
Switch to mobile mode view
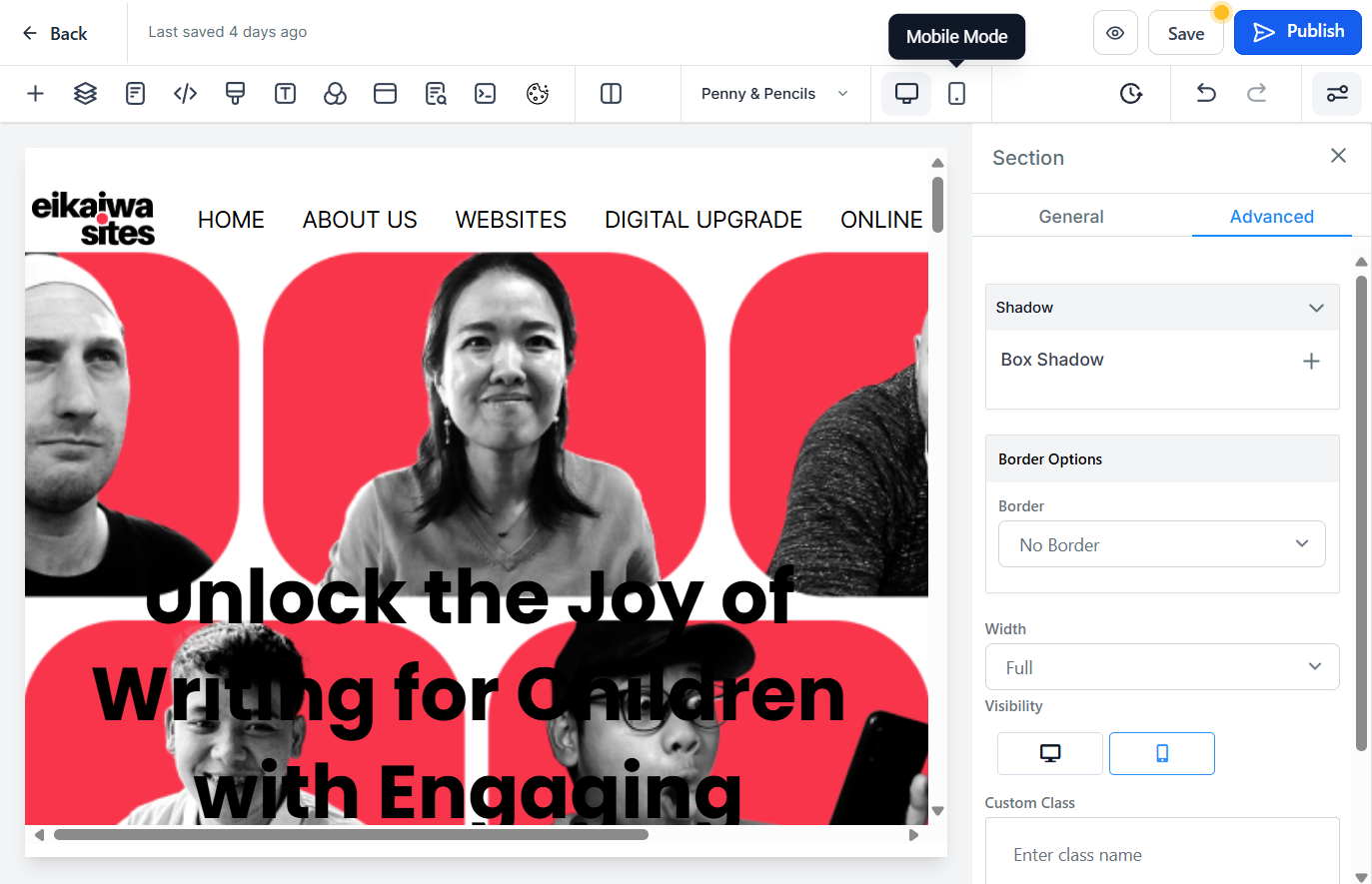[x=956, y=94]
